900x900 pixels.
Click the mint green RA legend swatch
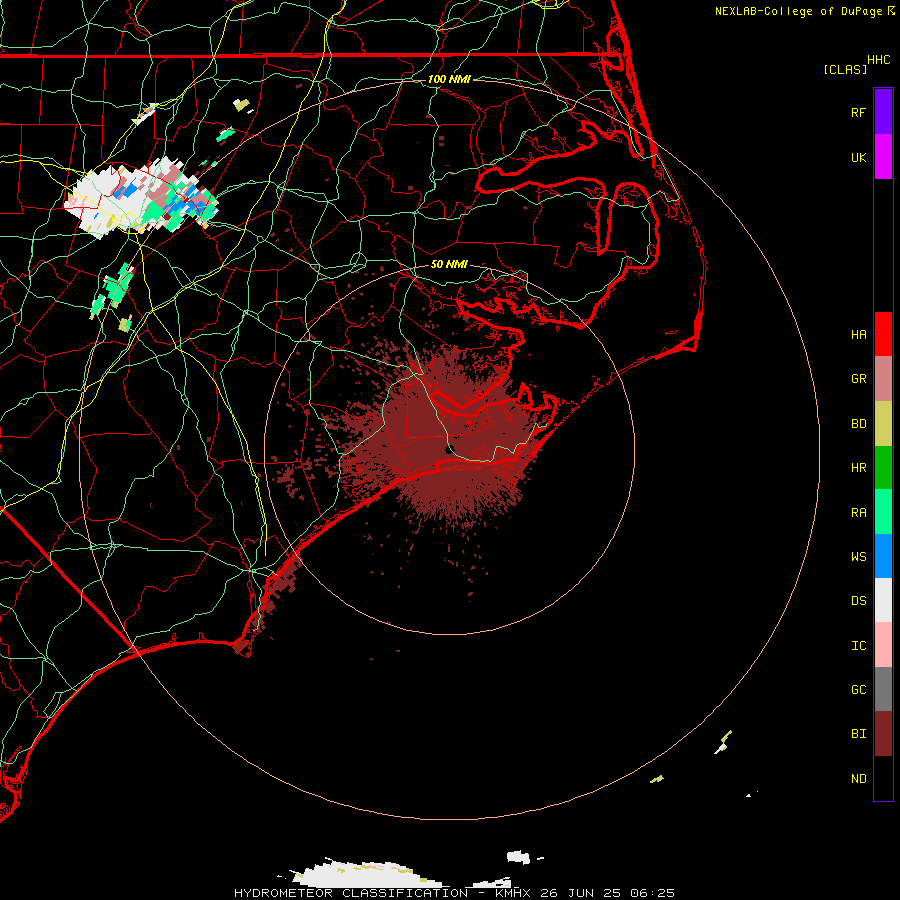coord(883,512)
